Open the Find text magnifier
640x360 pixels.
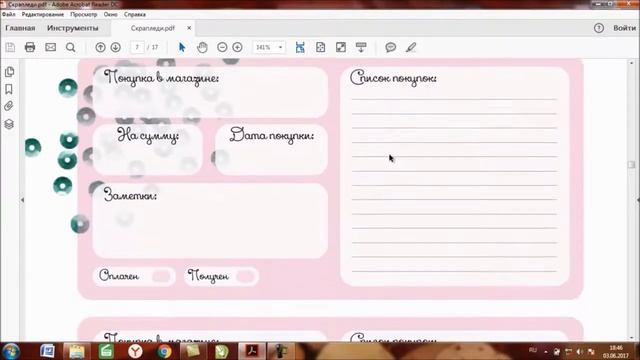pos(71,47)
